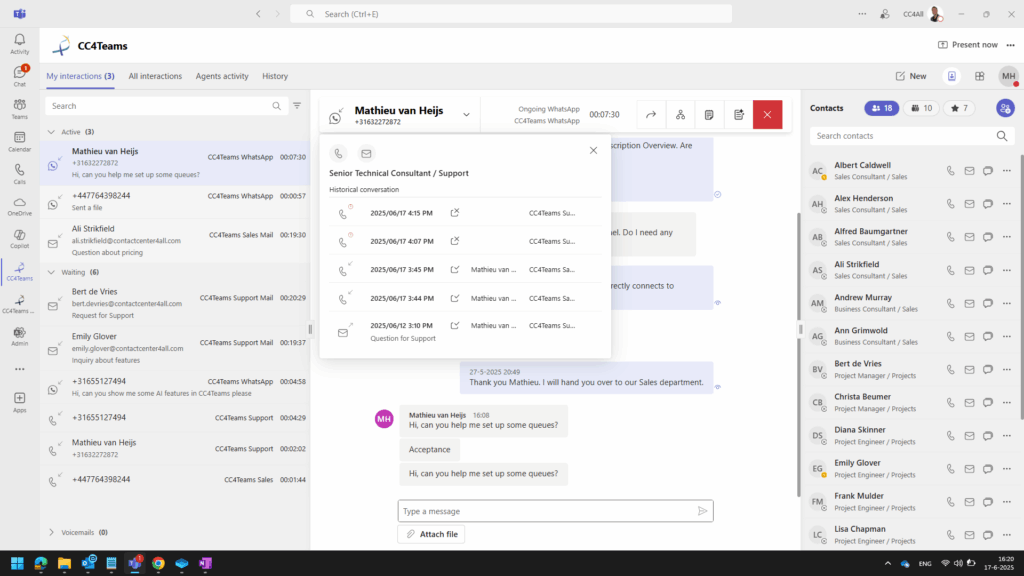Image resolution: width=1024 pixels, height=576 pixels.
Task: Click the phone icon in contact popup
Action: pos(338,153)
